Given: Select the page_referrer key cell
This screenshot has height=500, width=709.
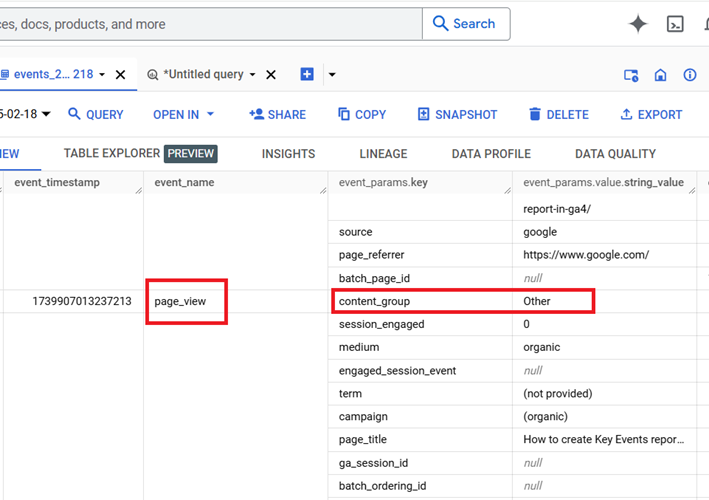Looking at the screenshot, I should (x=421, y=255).
